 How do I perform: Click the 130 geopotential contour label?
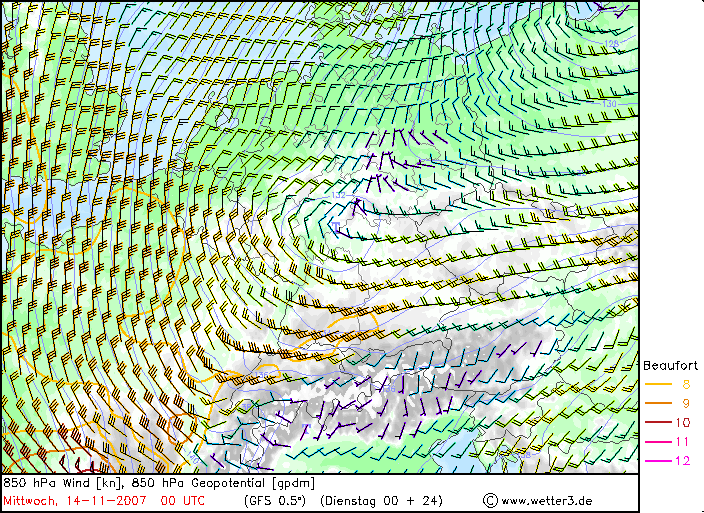609,104
